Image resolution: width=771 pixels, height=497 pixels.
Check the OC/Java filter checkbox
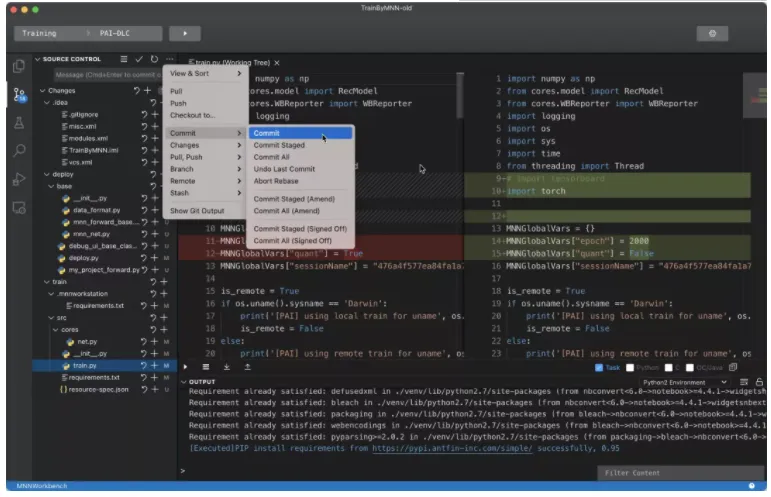tap(689, 368)
